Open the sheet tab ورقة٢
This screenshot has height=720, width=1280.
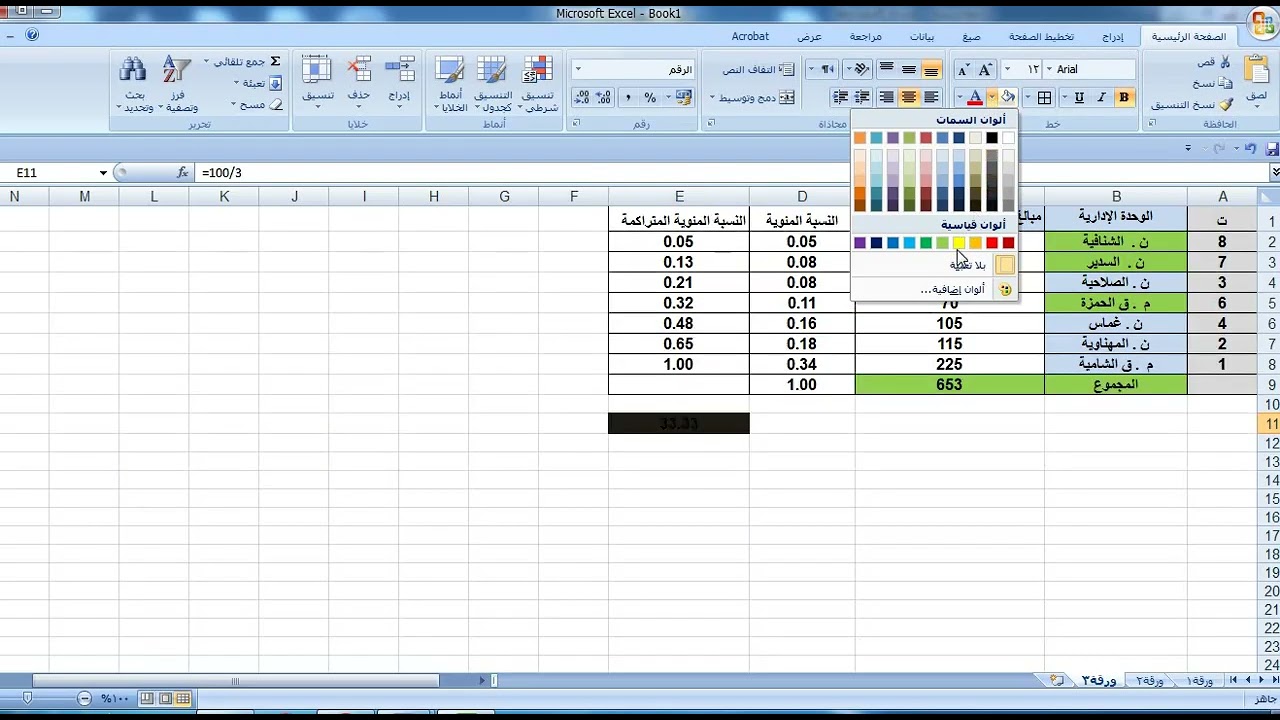click(x=1149, y=680)
